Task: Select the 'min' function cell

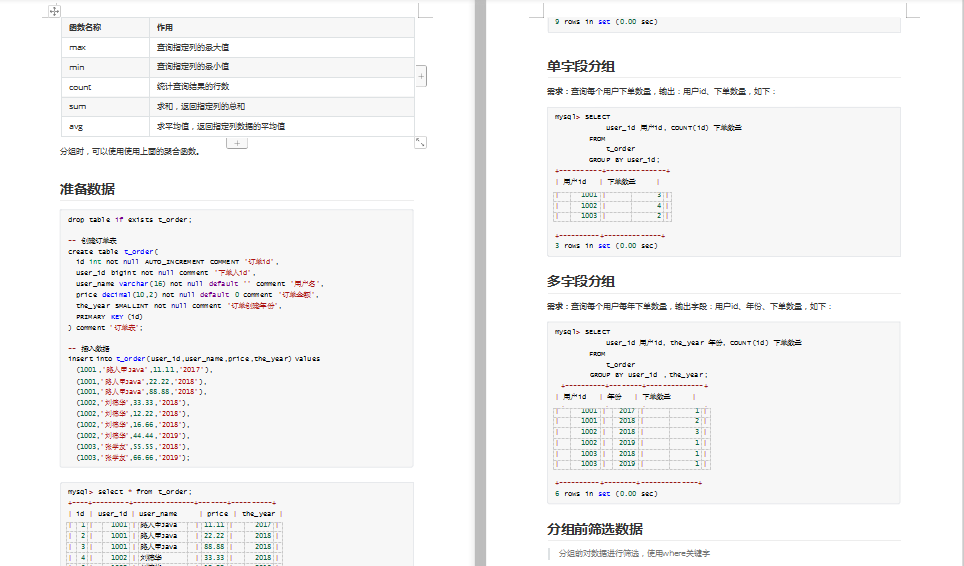Action: (x=105, y=68)
